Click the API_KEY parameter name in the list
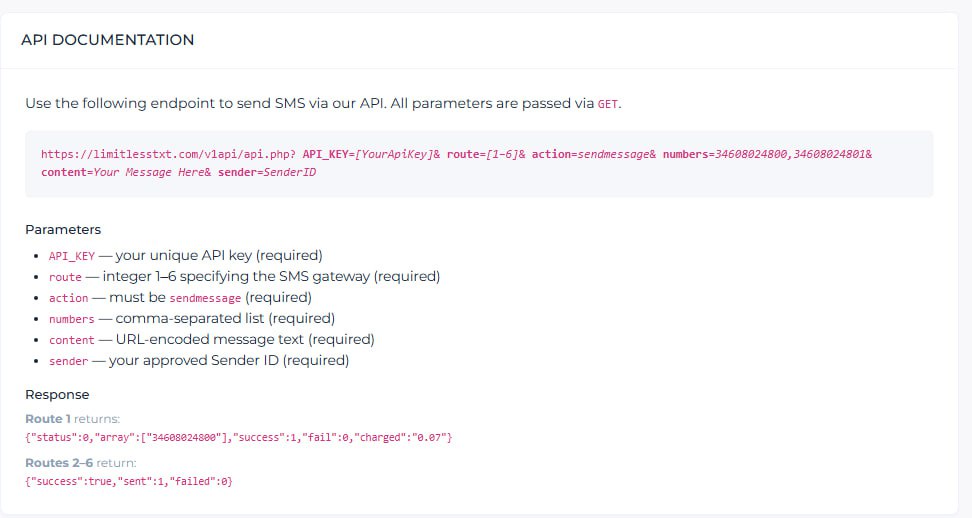 click(72, 256)
